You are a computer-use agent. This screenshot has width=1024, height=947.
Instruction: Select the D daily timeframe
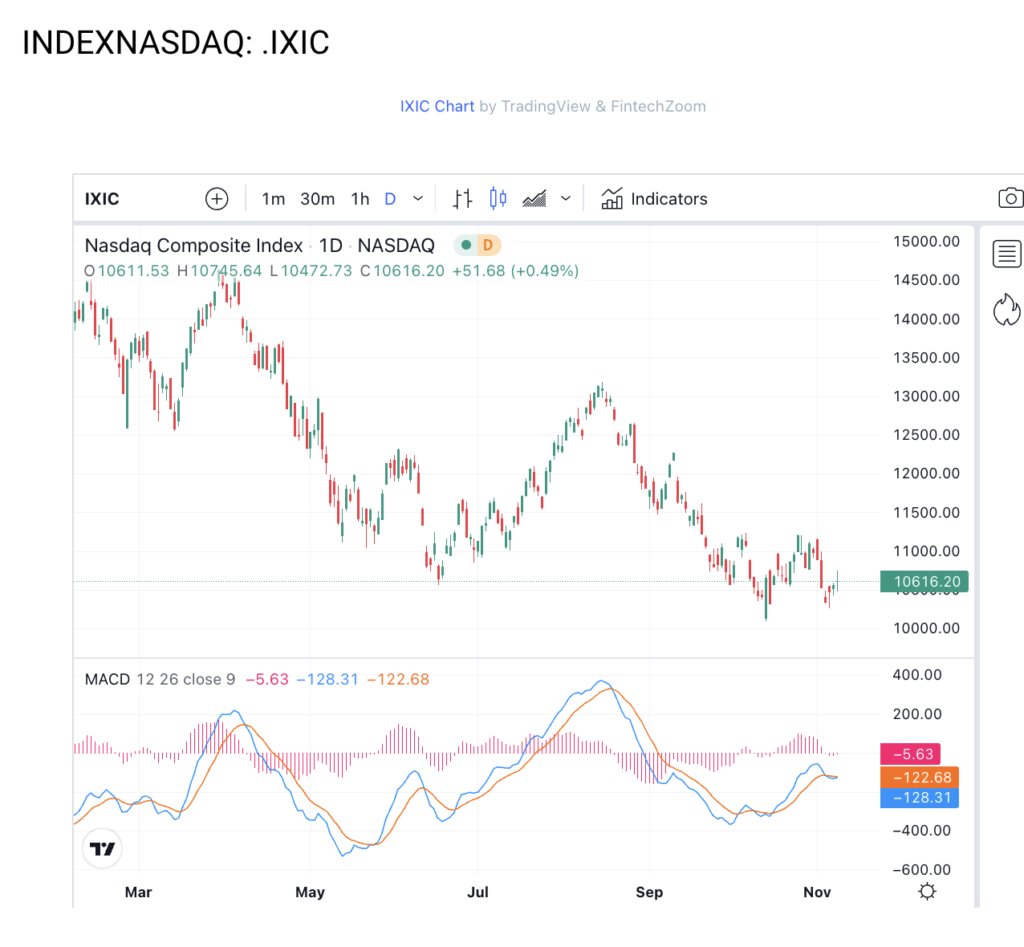[390, 199]
